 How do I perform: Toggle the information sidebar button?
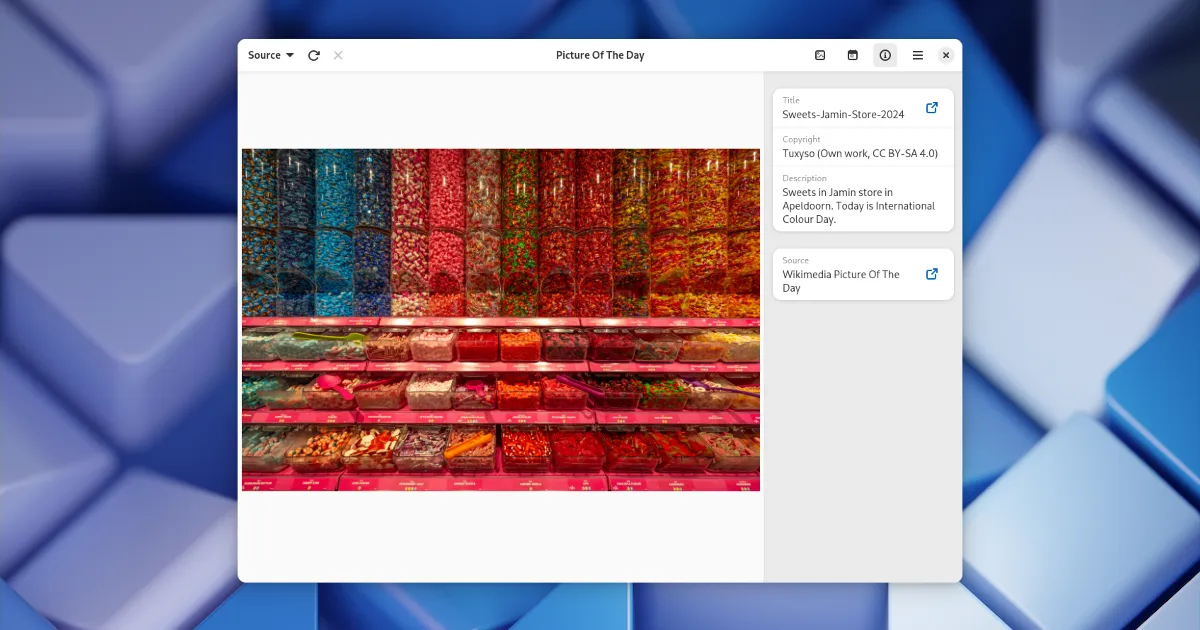(885, 55)
